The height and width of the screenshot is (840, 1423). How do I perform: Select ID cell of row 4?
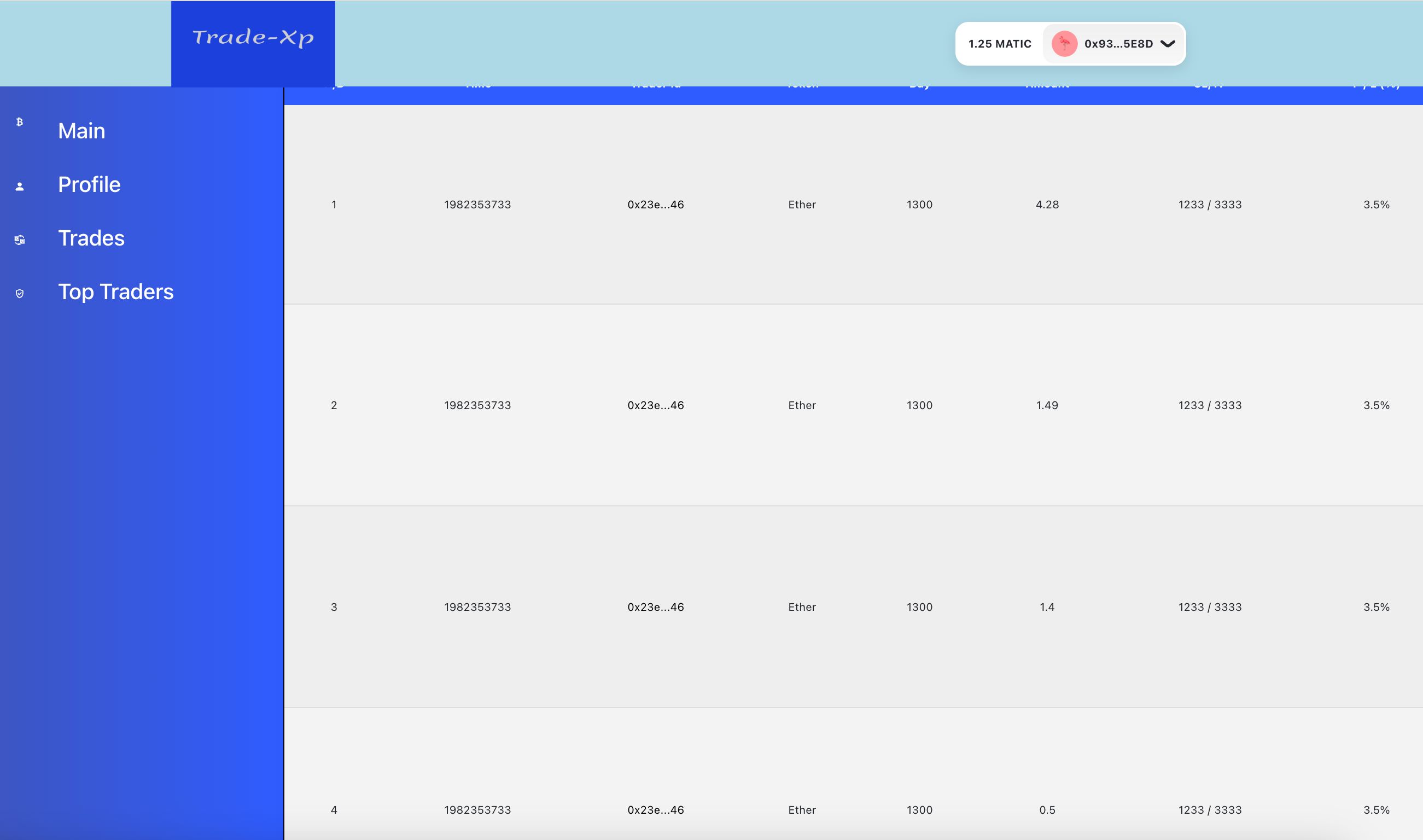click(334, 810)
